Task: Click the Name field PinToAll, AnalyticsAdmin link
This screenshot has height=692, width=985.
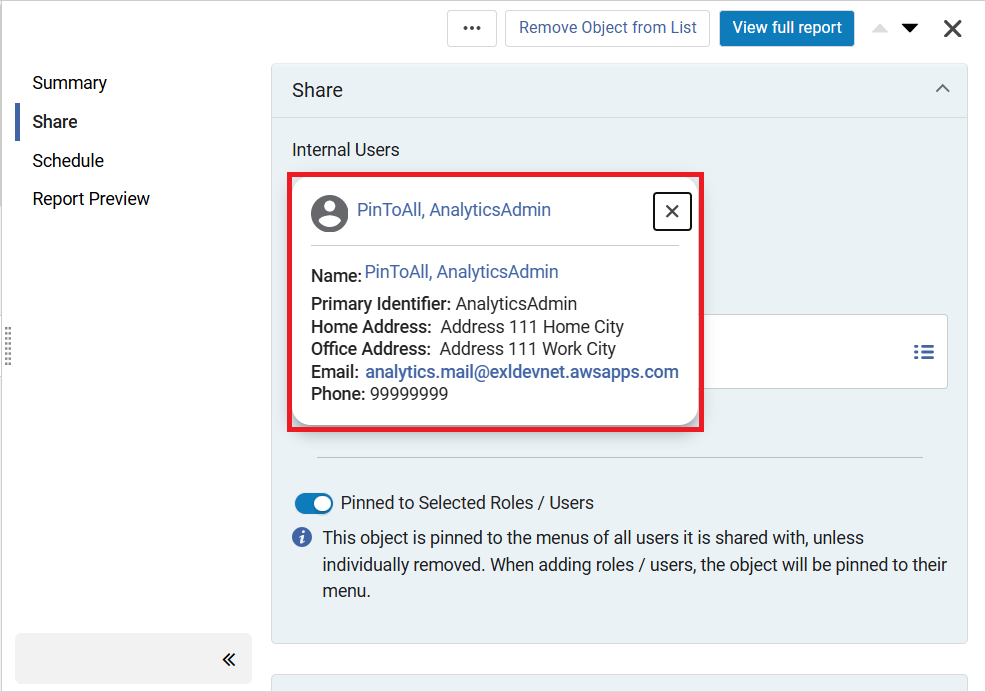Action: (x=461, y=272)
